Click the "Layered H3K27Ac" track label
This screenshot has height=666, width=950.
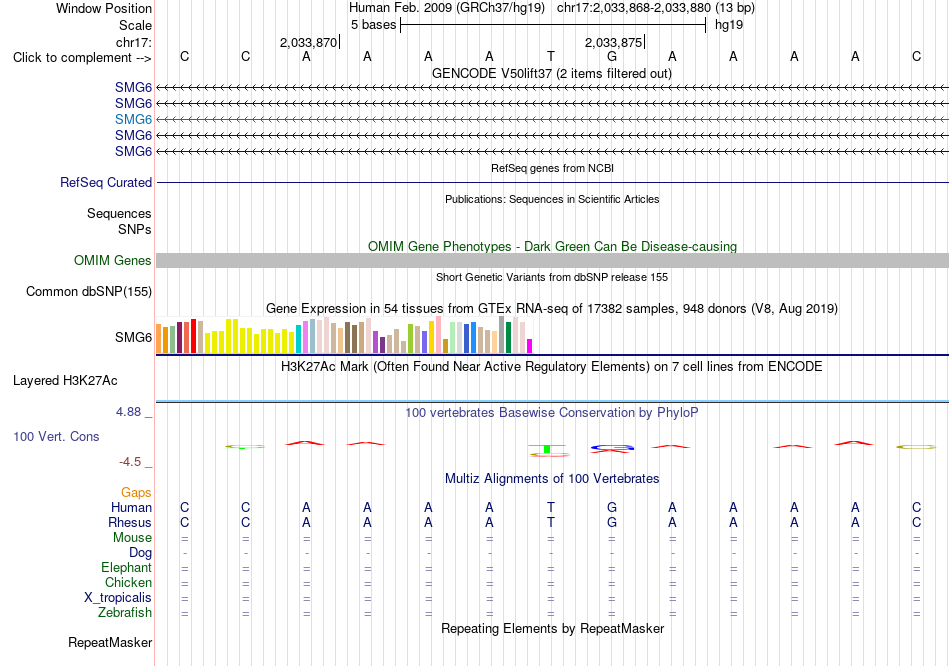pyautogui.click(x=65, y=381)
